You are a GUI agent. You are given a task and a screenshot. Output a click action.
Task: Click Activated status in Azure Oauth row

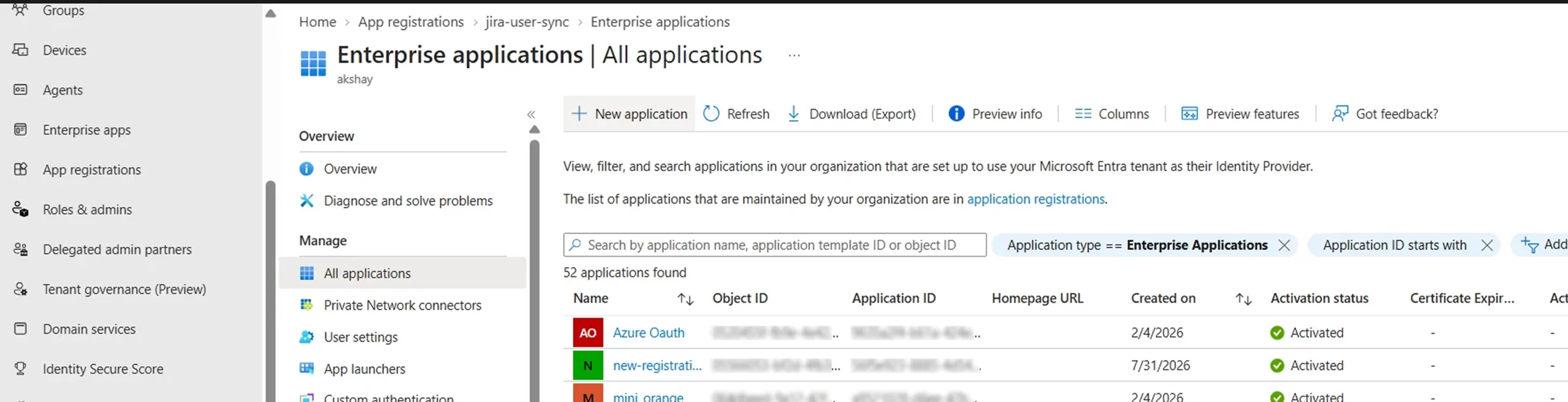(x=1307, y=333)
